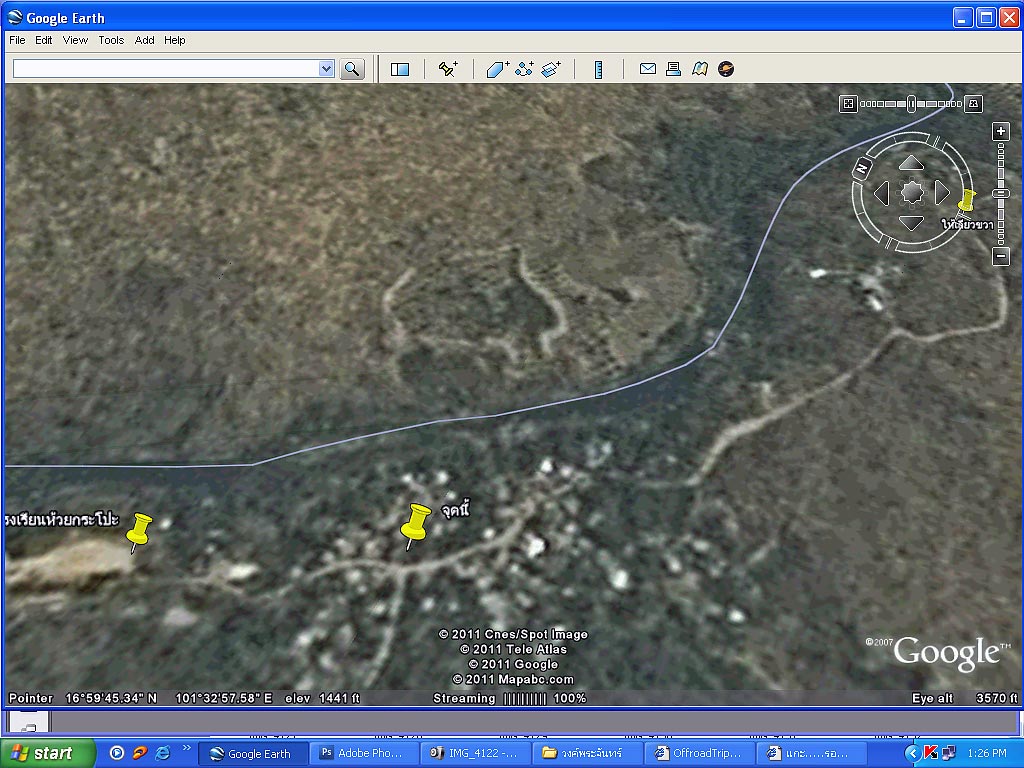Select the Add Polygon tool
Image resolution: width=1024 pixels, height=768 pixels.
coord(497,69)
